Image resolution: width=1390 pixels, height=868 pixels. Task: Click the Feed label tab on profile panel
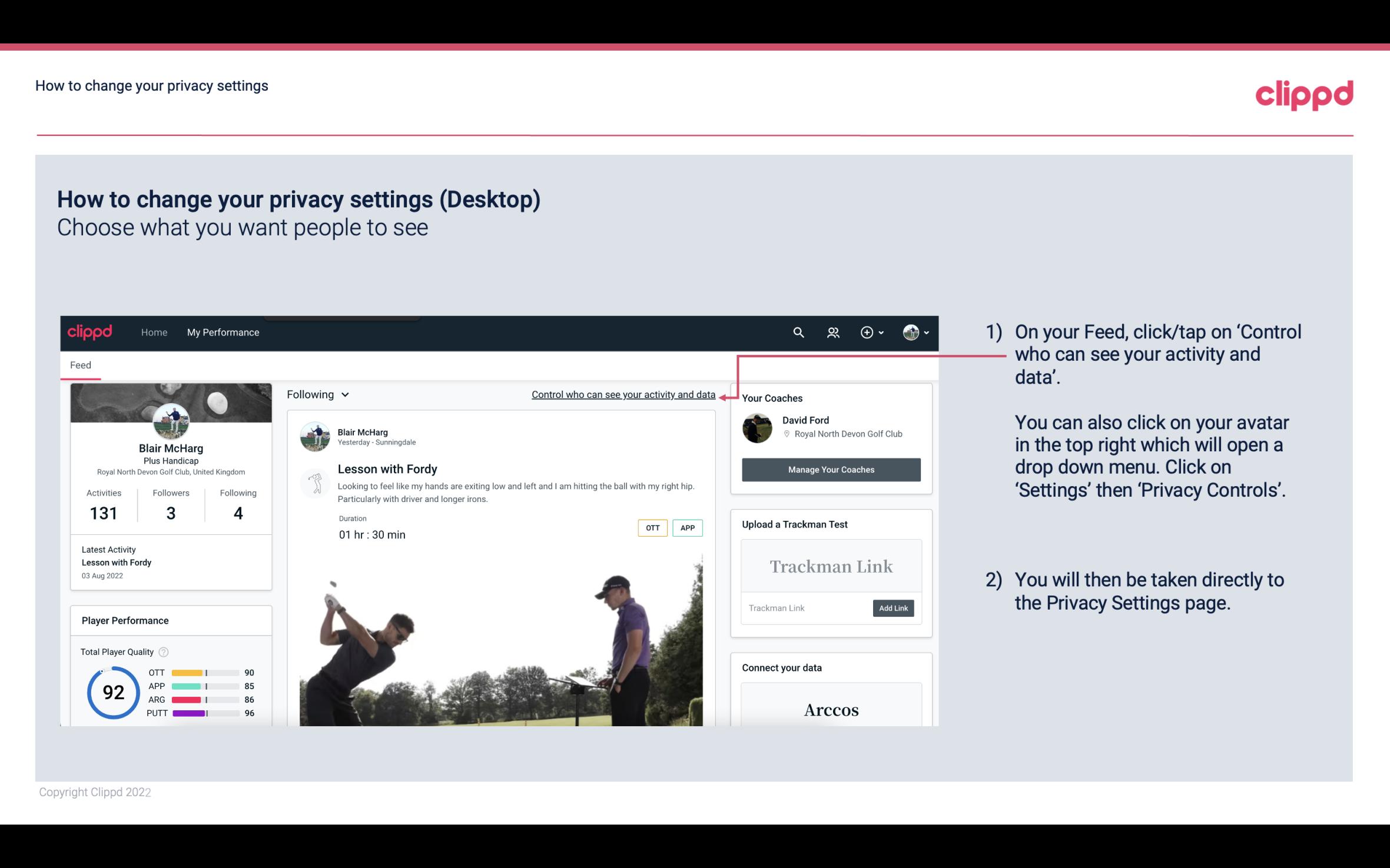81,364
